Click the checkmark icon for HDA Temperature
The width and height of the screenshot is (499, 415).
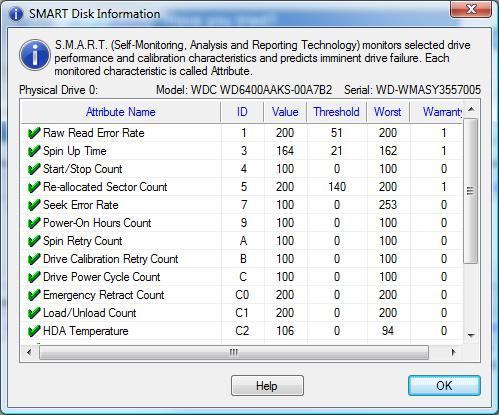pos(34,331)
